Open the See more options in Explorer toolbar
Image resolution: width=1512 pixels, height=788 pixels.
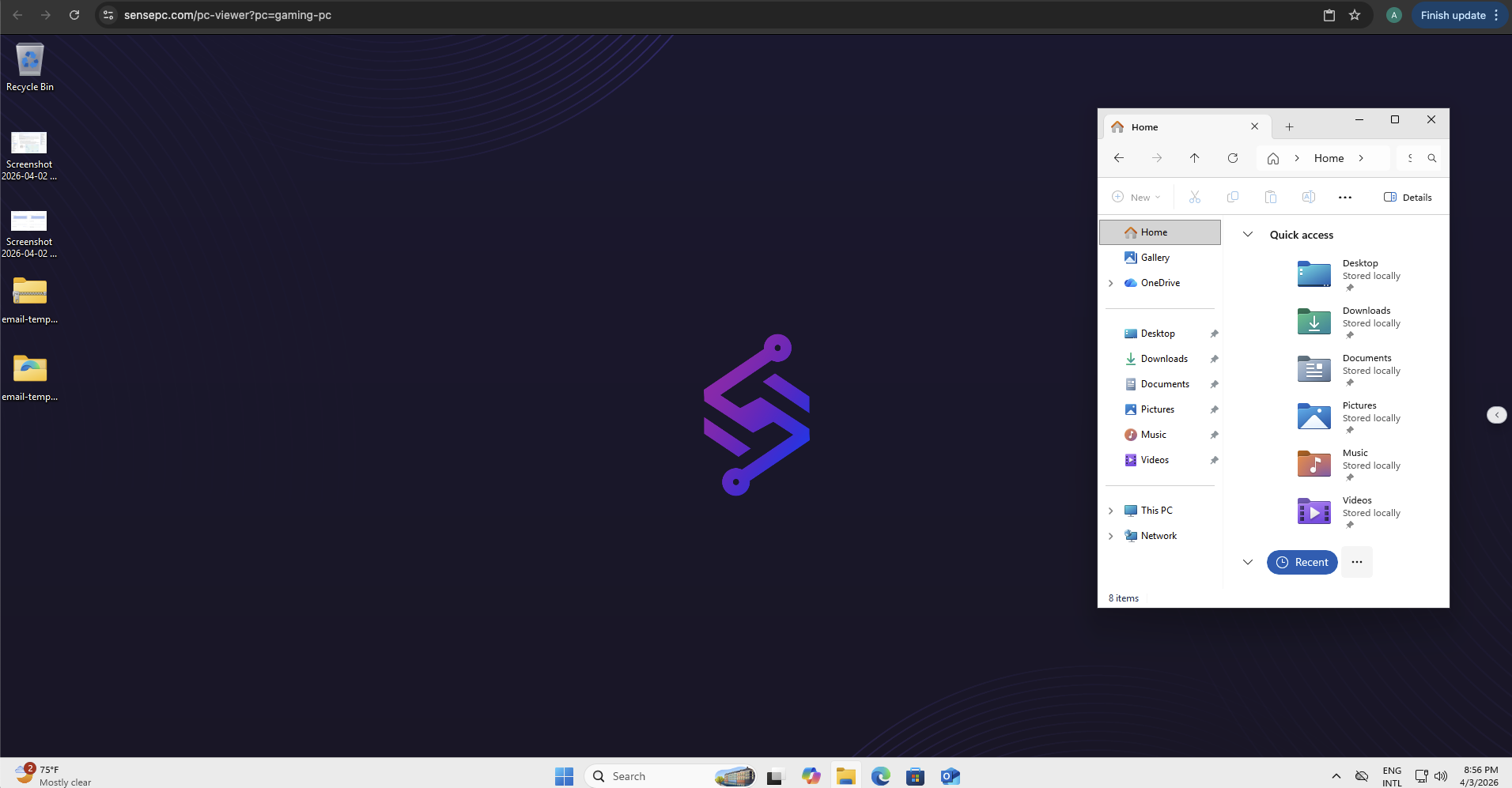click(x=1345, y=197)
